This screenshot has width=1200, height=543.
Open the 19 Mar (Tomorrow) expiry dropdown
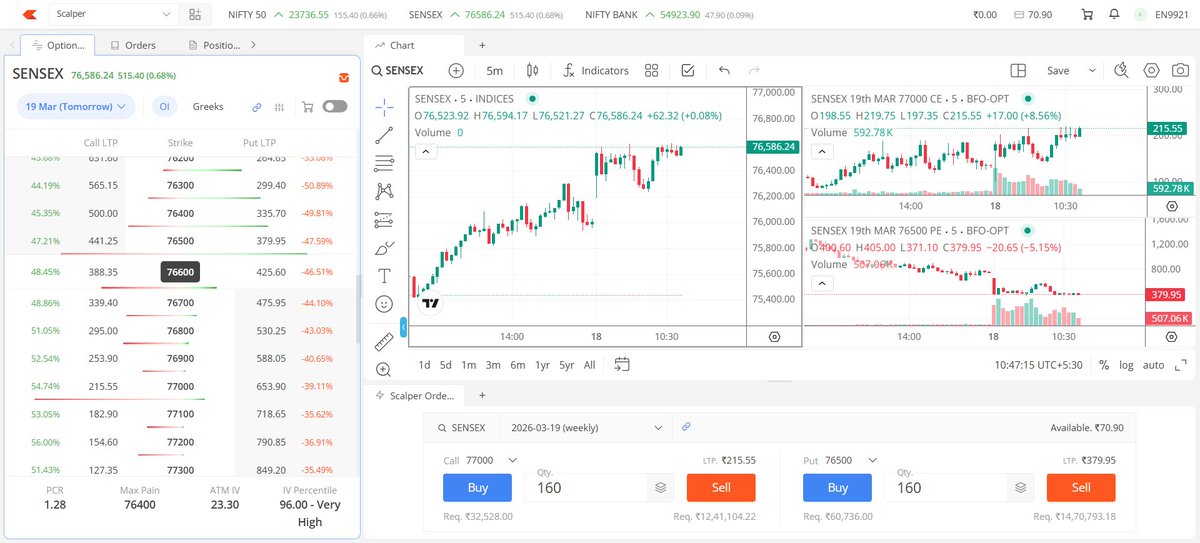pyautogui.click(x=76, y=106)
